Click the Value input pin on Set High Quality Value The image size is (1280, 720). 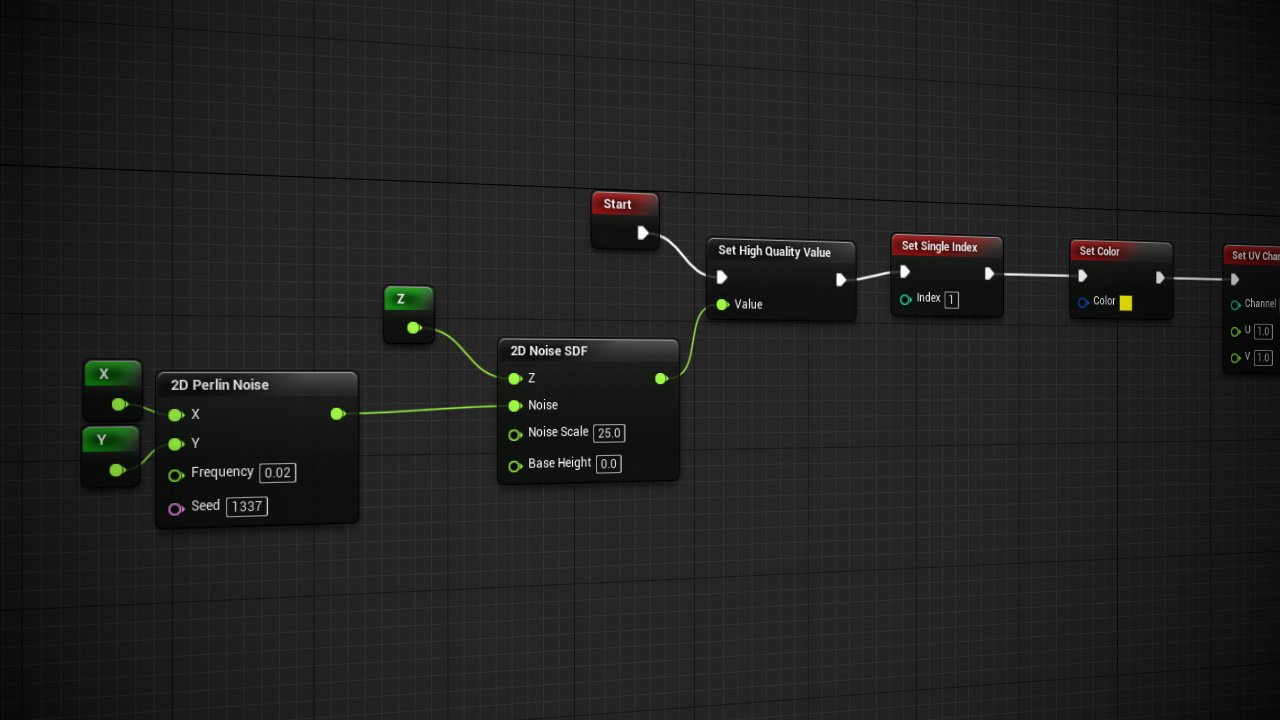click(722, 304)
